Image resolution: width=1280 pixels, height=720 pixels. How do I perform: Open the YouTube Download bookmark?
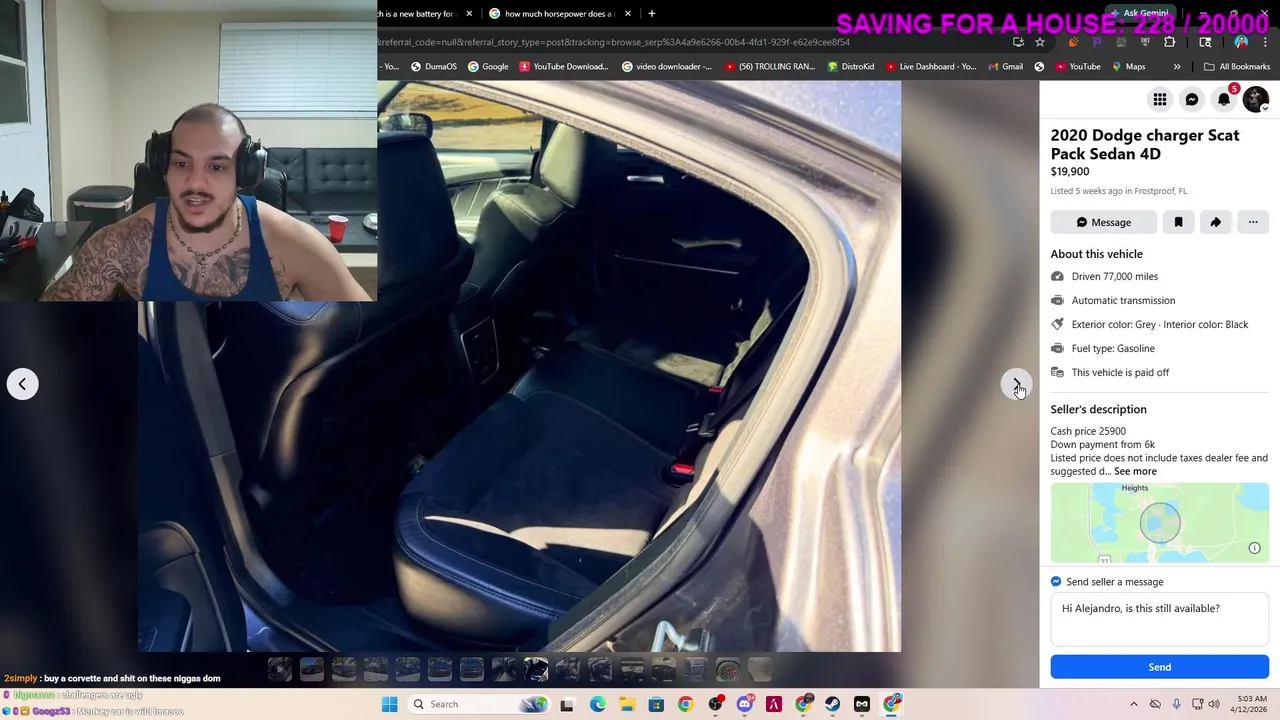pos(563,67)
